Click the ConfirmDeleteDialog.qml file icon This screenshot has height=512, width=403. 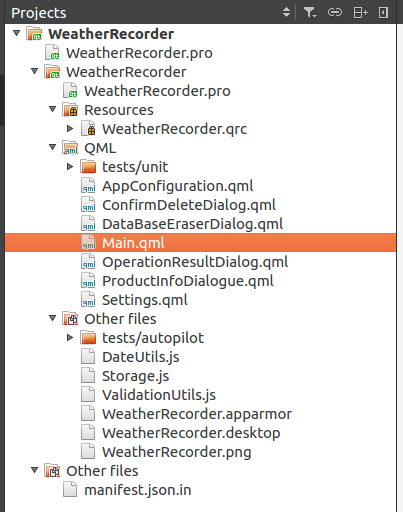88,205
